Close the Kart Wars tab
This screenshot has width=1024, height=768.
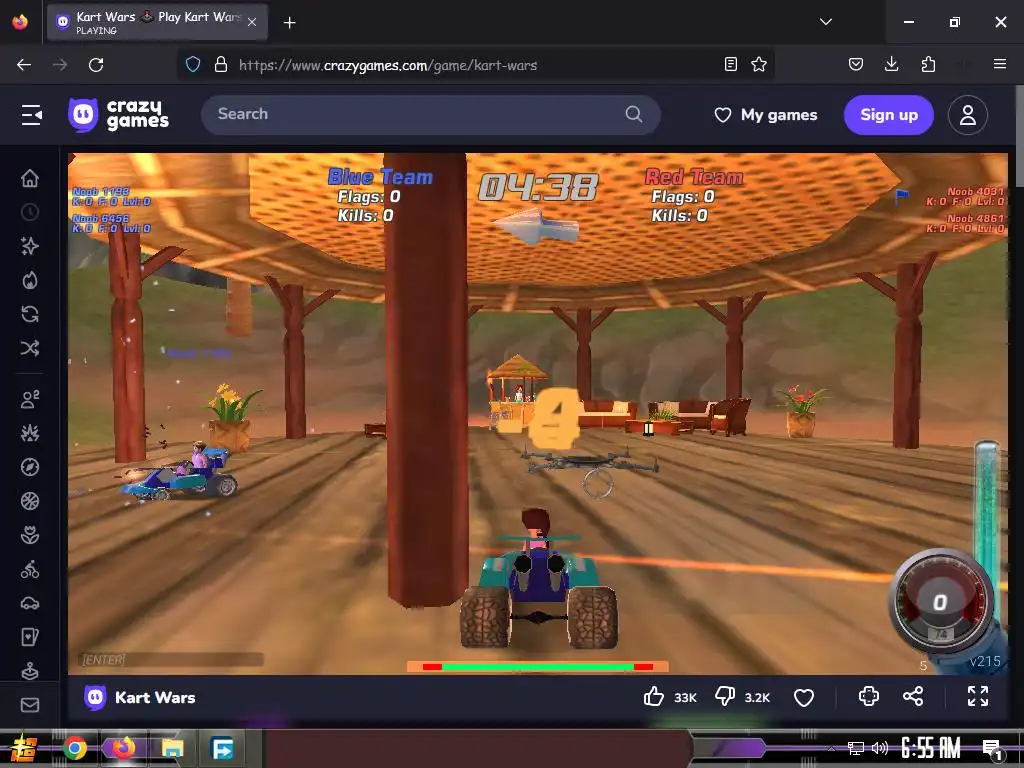[x=252, y=22]
